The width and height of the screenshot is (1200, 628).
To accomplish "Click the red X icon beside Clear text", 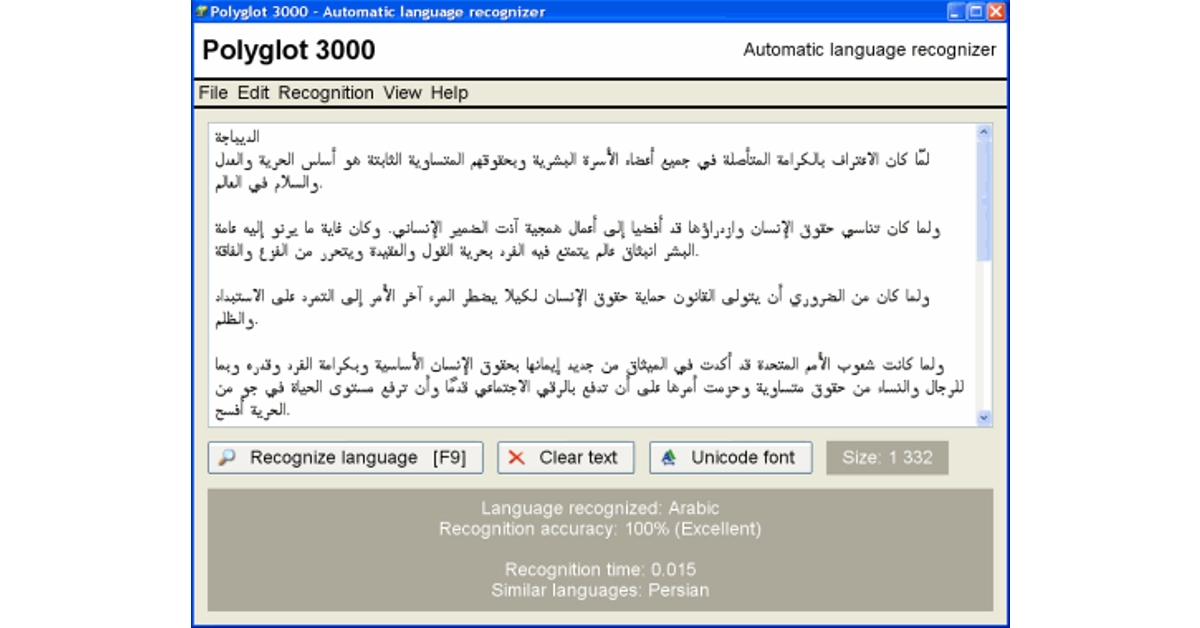I will [516, 458].
